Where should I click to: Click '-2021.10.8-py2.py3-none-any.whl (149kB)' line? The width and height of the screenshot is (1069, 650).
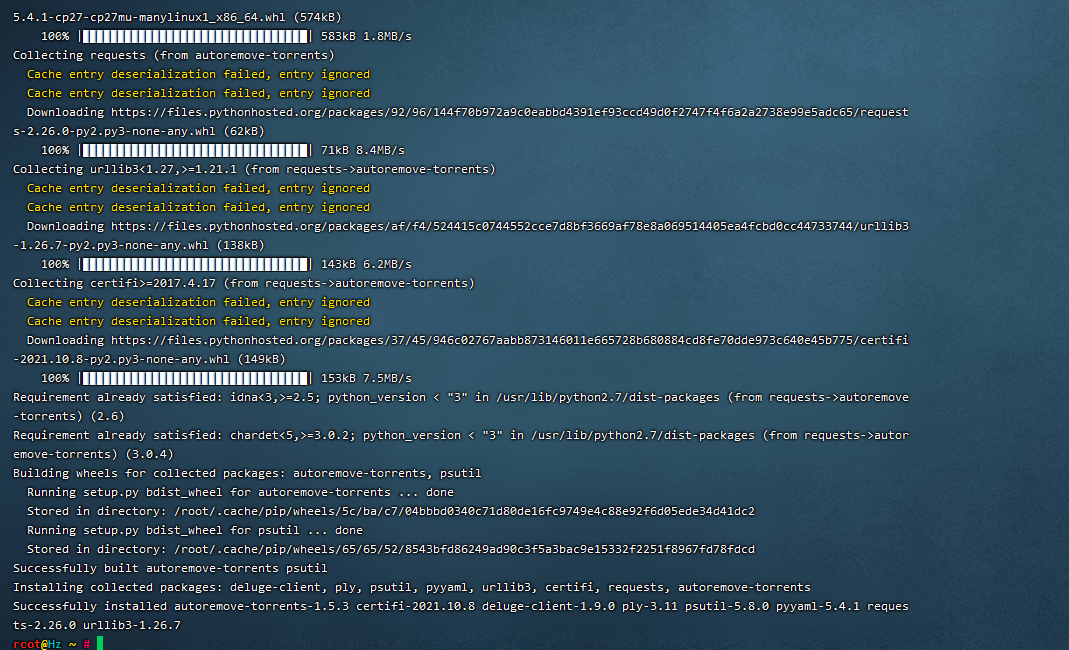(149, 359)
